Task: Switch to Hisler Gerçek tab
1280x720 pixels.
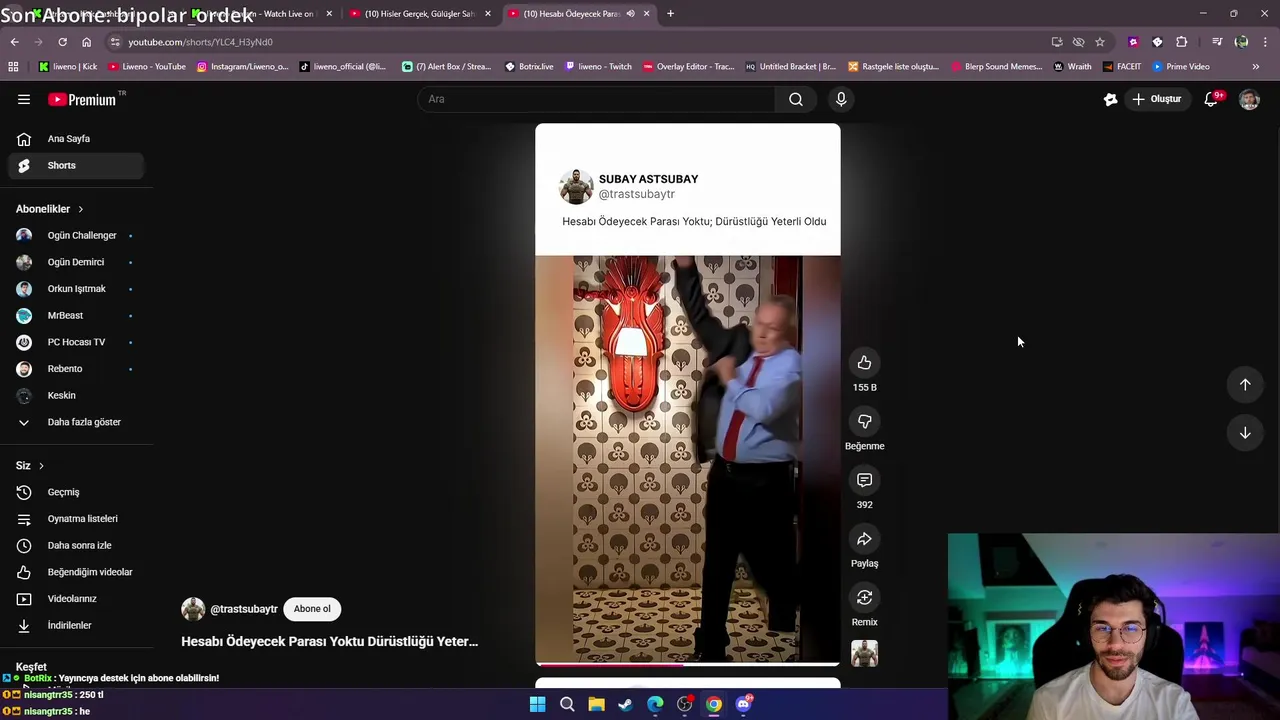Action: (420, 14)
